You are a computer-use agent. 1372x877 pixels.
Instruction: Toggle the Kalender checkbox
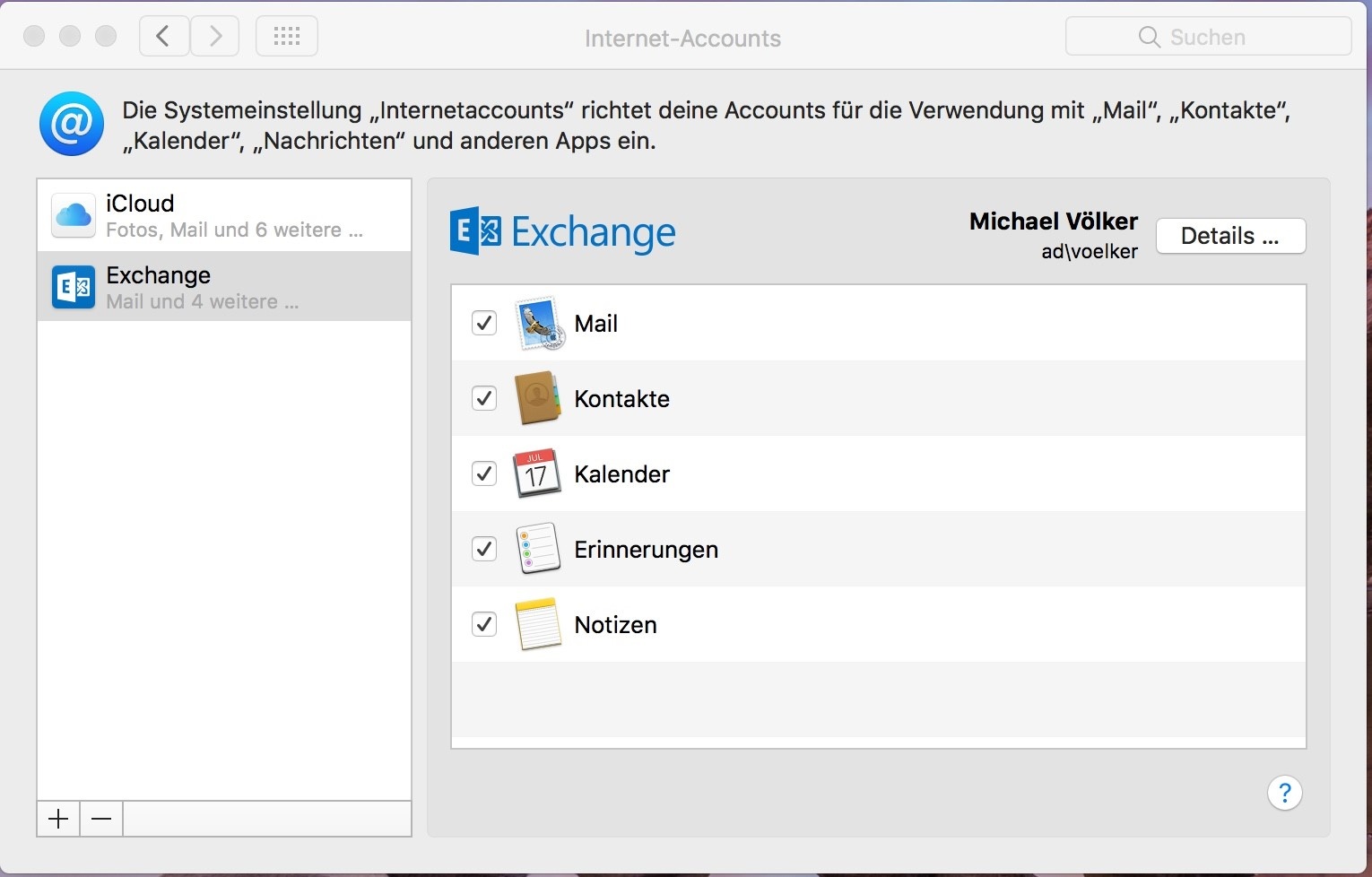[x=484, y=473]
